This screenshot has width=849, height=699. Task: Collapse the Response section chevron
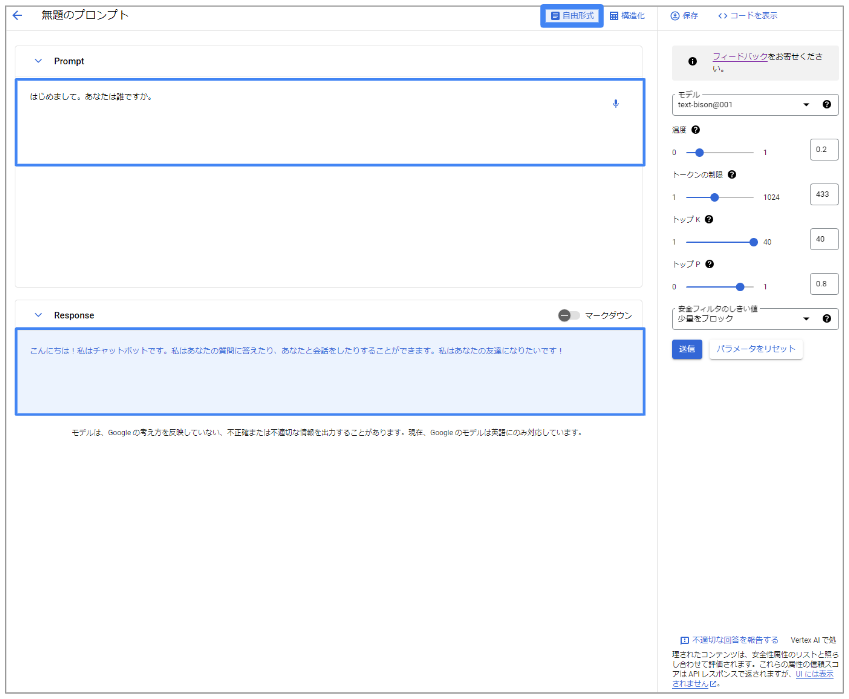coord(38,315)
